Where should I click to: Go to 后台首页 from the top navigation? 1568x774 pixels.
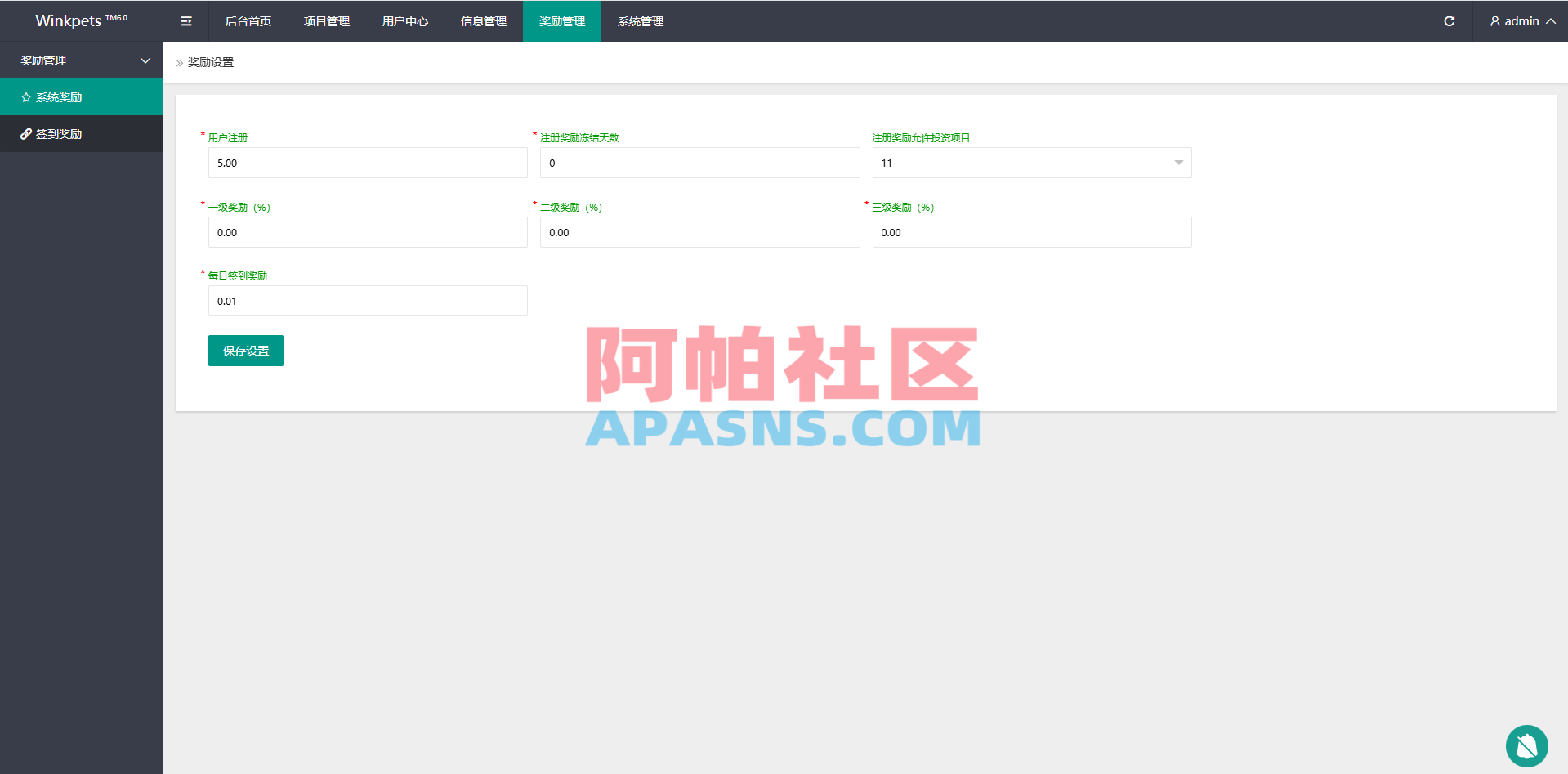point(248,20)
